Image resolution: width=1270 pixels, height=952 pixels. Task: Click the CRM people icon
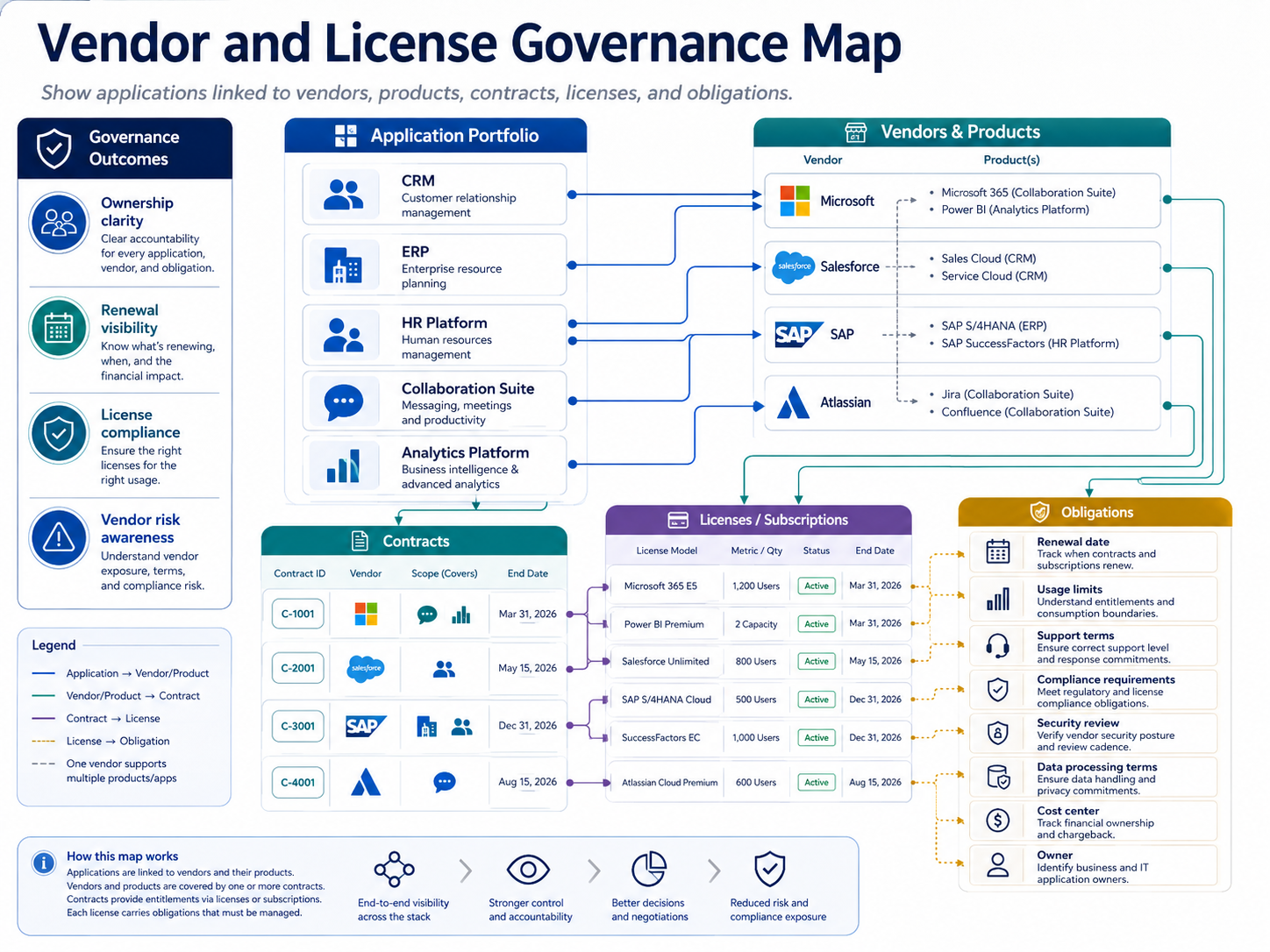point(343,195)
